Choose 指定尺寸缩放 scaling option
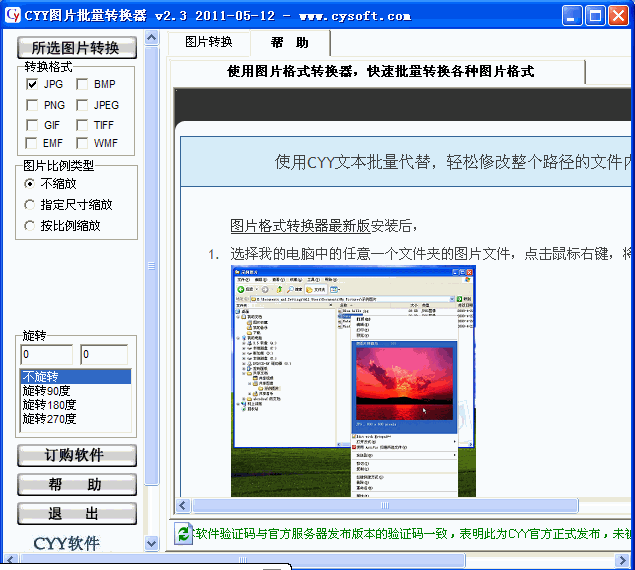Screen dimensions: 635x570 coord(29,205)
